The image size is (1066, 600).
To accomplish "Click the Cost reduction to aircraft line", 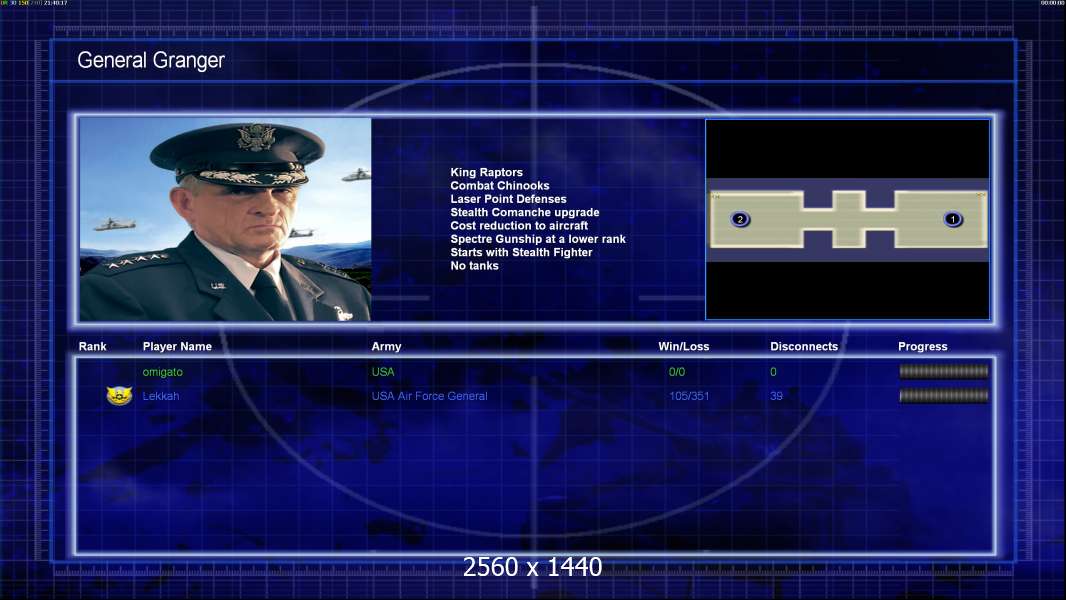I will [519, 226].
